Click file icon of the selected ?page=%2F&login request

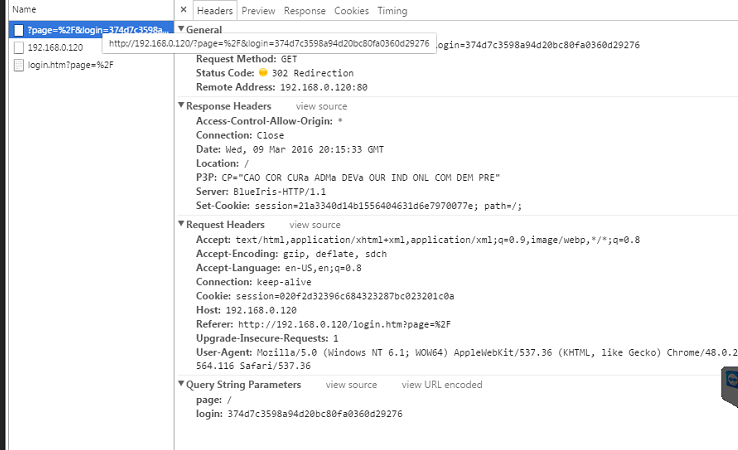[x=19, y=30]
